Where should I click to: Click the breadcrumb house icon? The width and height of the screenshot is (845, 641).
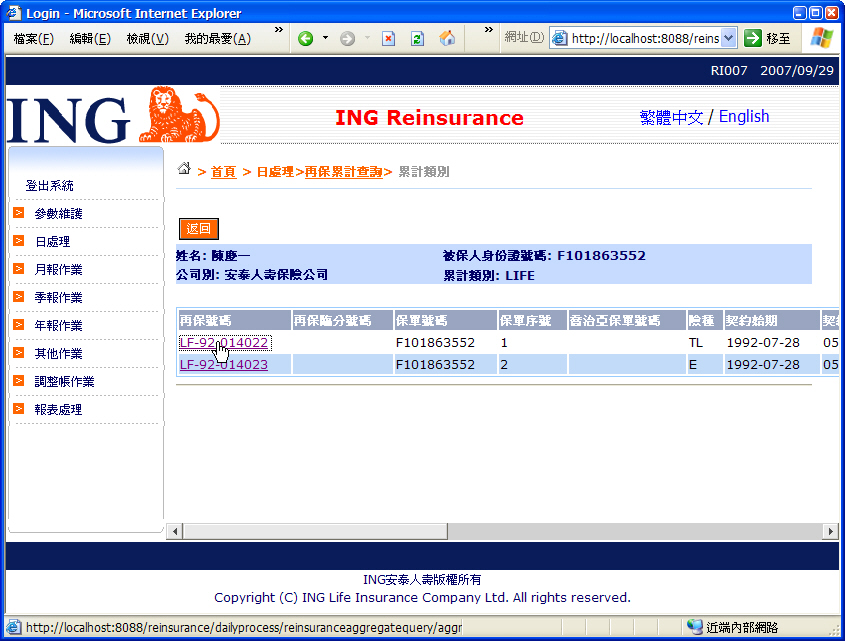click(x=184, y=168)
